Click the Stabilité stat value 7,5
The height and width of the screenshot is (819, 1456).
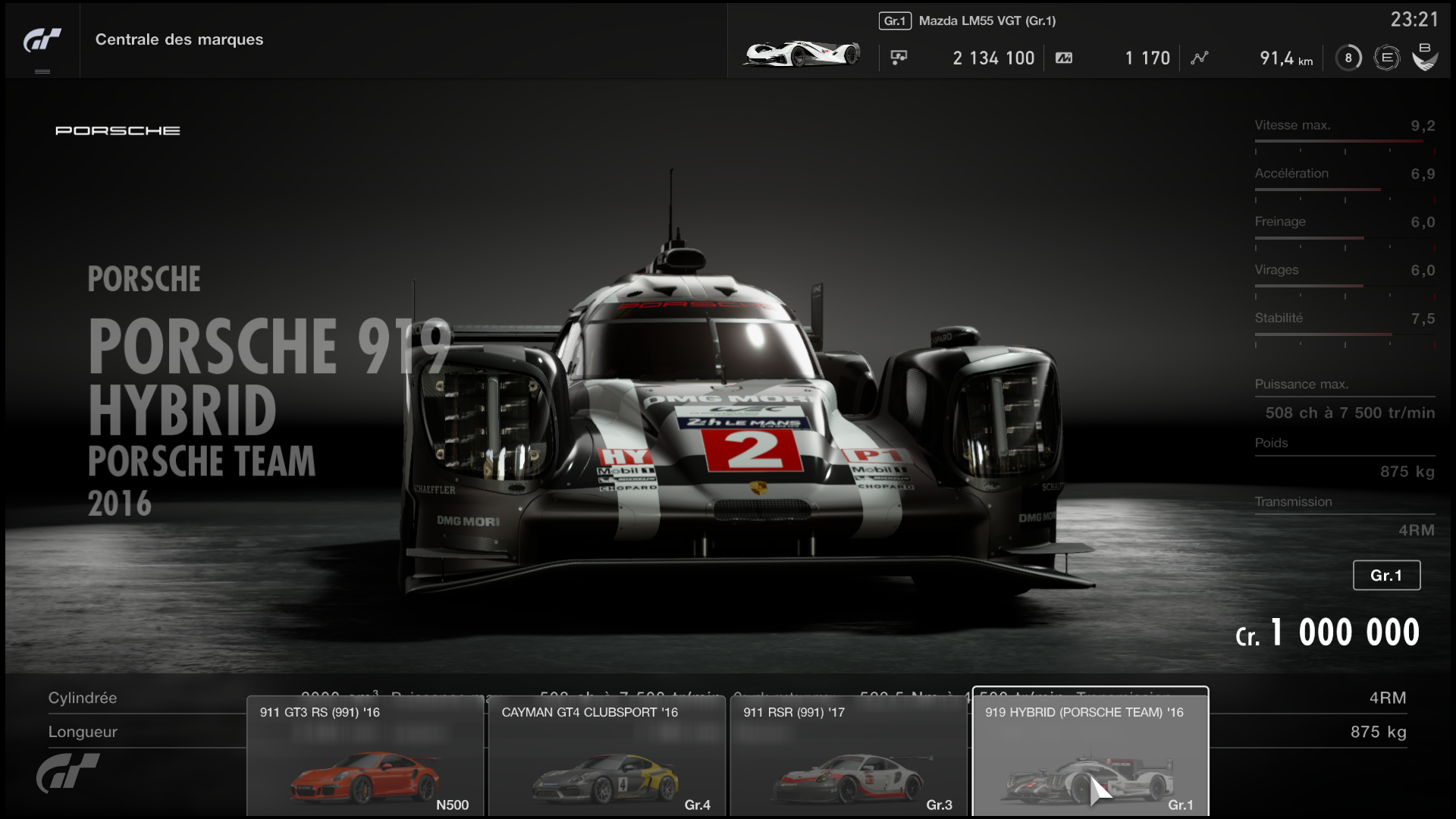point(1423,318)
